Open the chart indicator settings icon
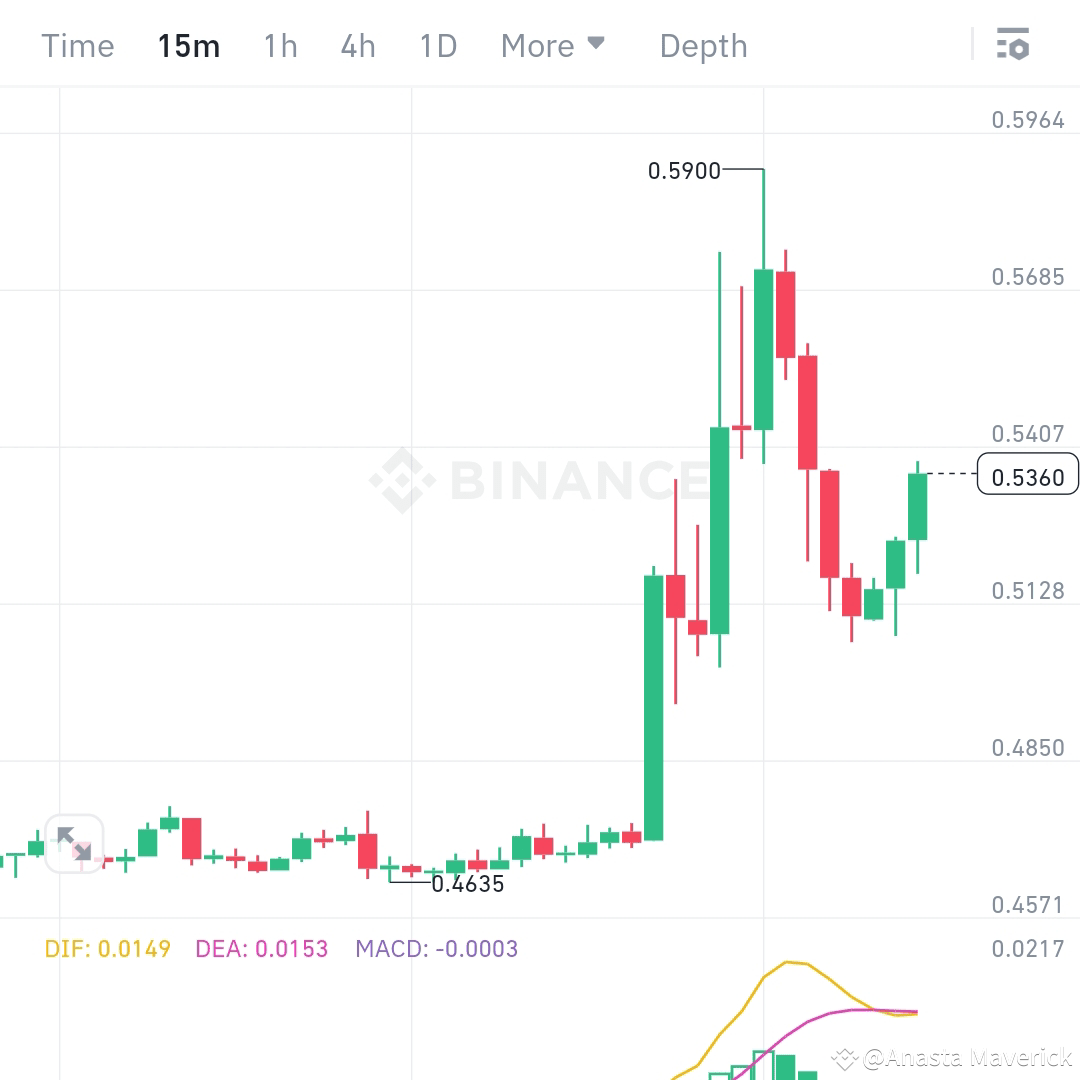 1013,45
